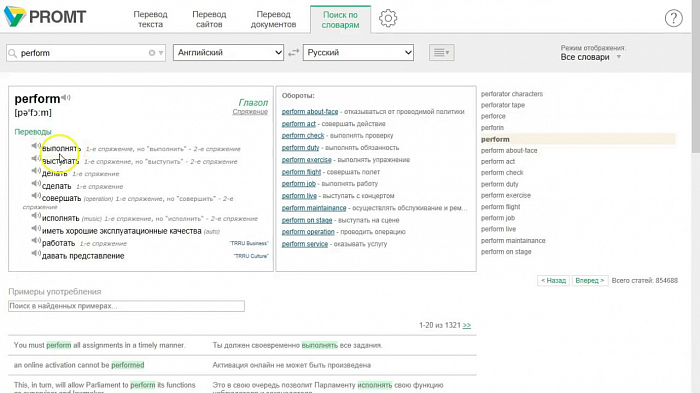Play audio for давать представление
Viewport: 700px width, 393px height.
click(x=36, y=253)
